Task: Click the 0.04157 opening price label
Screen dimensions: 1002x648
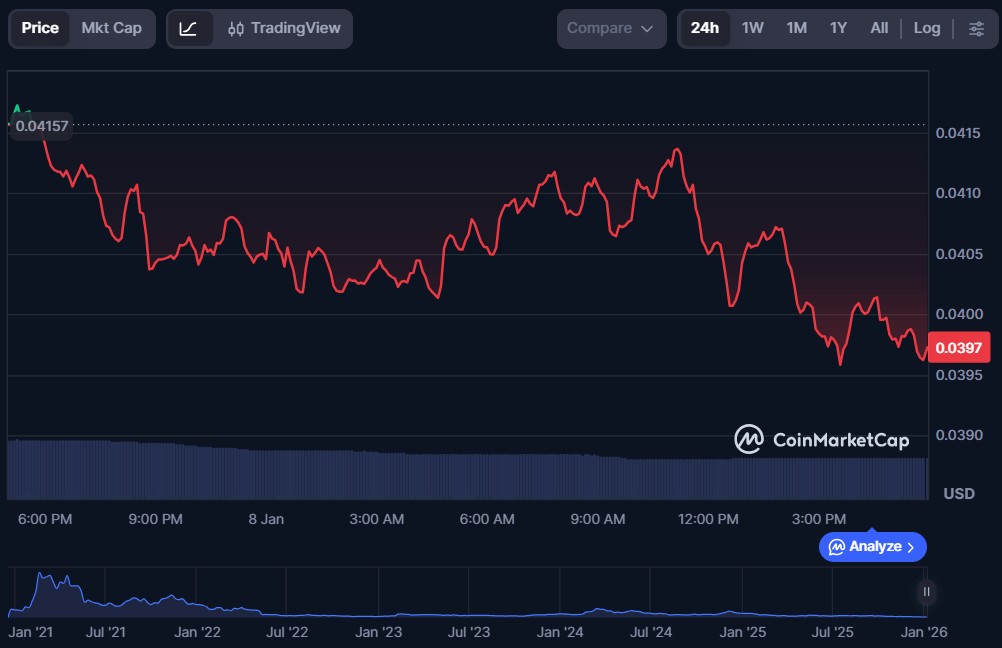Action: click(x=40, y=127)
